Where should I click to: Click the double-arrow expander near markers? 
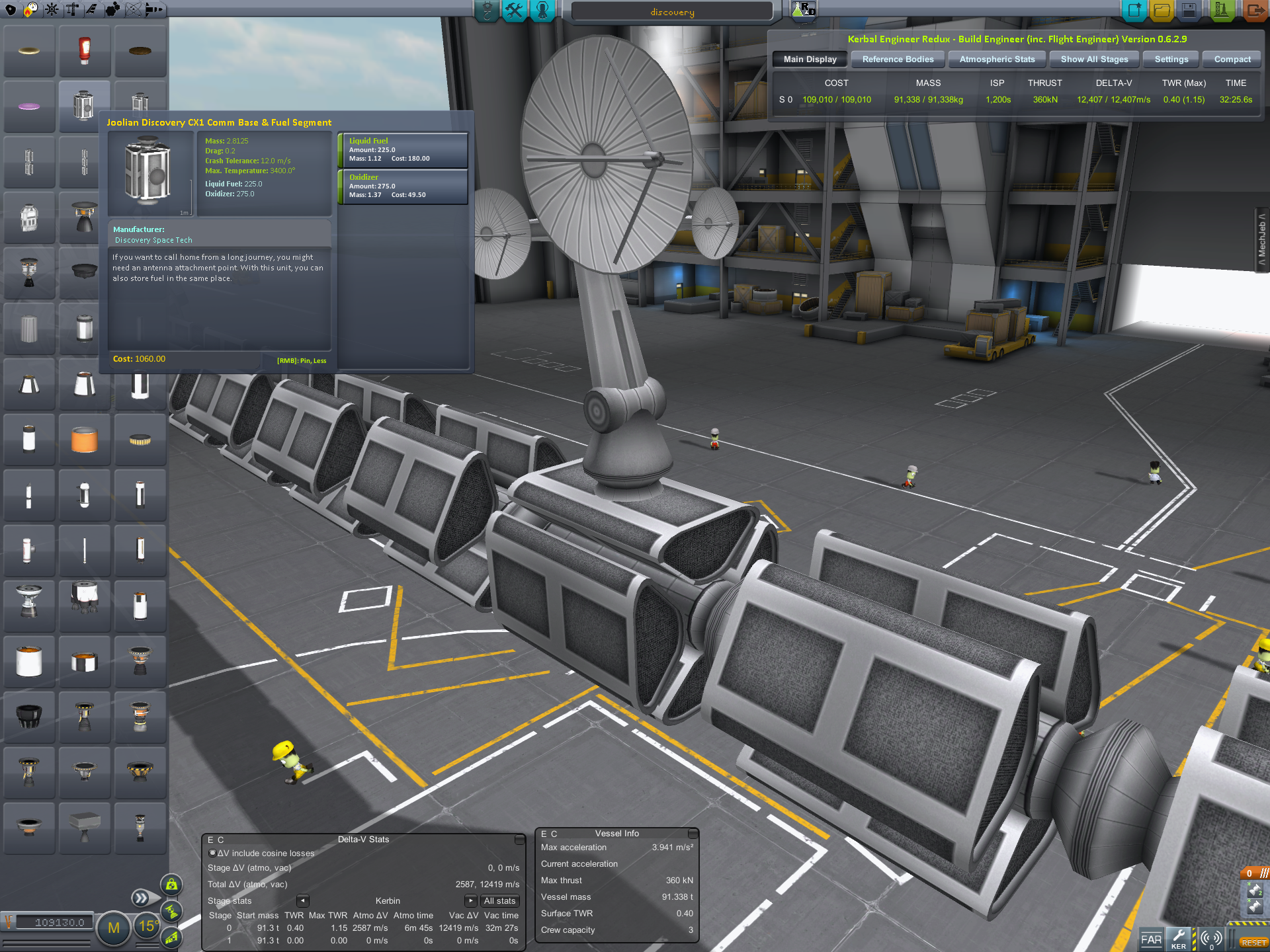tap(140, 898)
